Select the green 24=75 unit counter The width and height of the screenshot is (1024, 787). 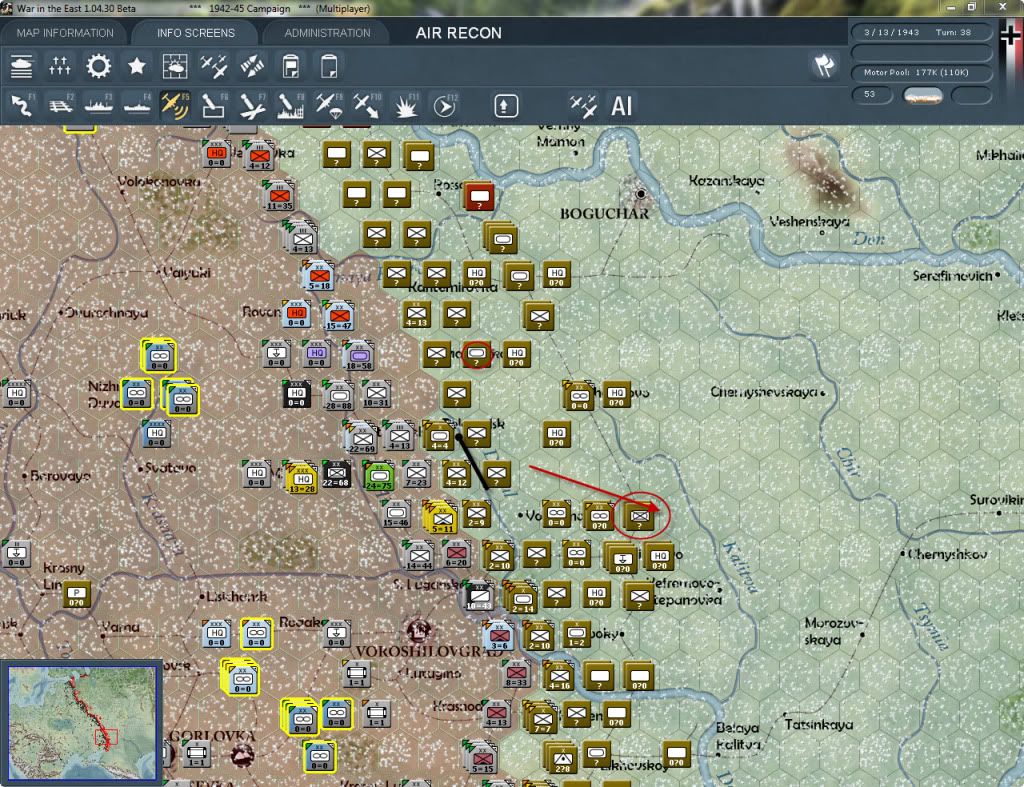pos(379,476)
